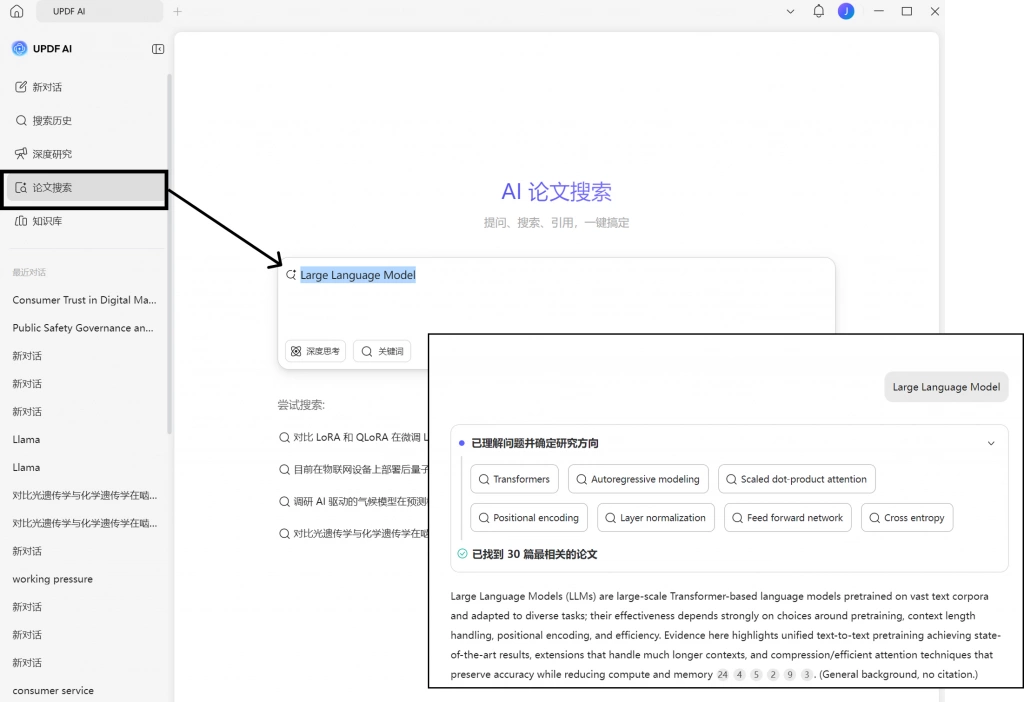The width and height of the screenshot is (1024, 702).
Task: Open citation 9 in the answer
Action: tap(790, 675)
